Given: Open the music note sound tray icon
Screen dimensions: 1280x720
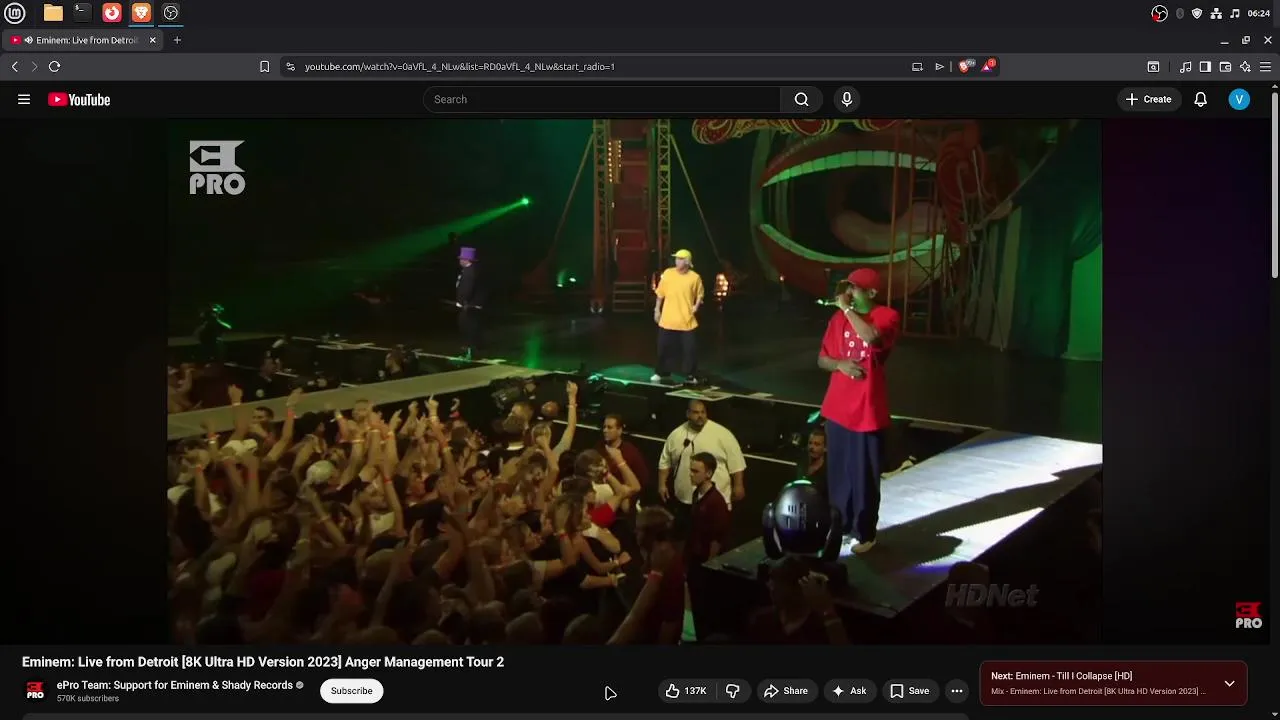Looking at the screenshot, I should [x=1235, y=13].
